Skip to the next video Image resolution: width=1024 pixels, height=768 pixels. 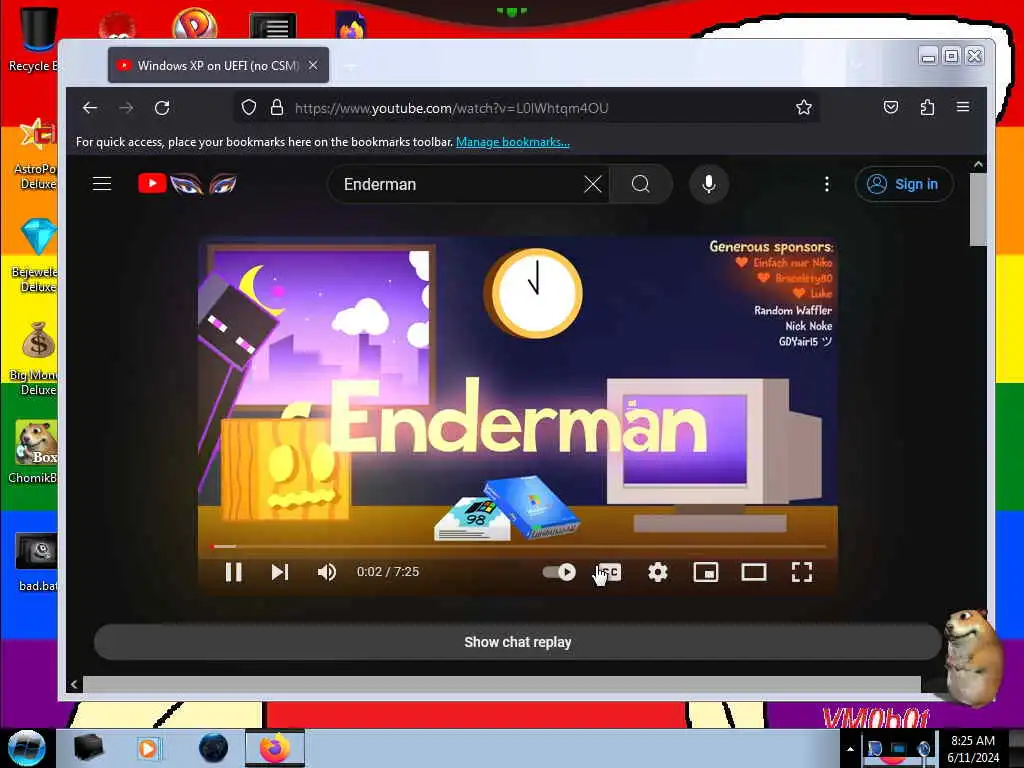280,572
